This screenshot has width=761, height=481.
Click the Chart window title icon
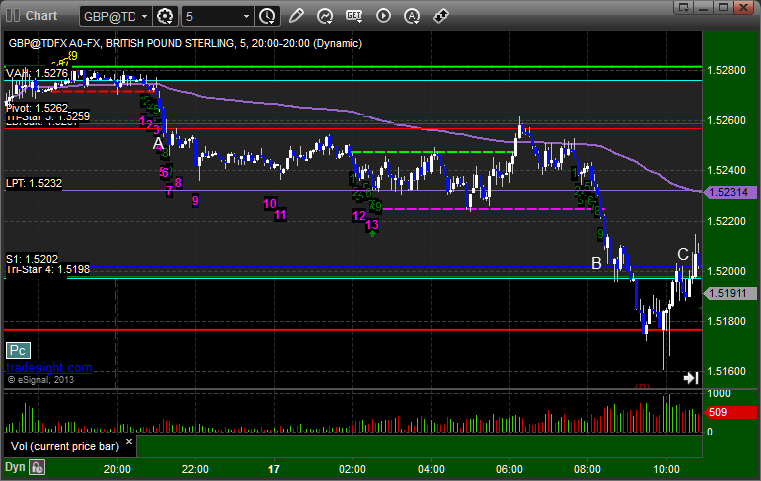(13, 16)
